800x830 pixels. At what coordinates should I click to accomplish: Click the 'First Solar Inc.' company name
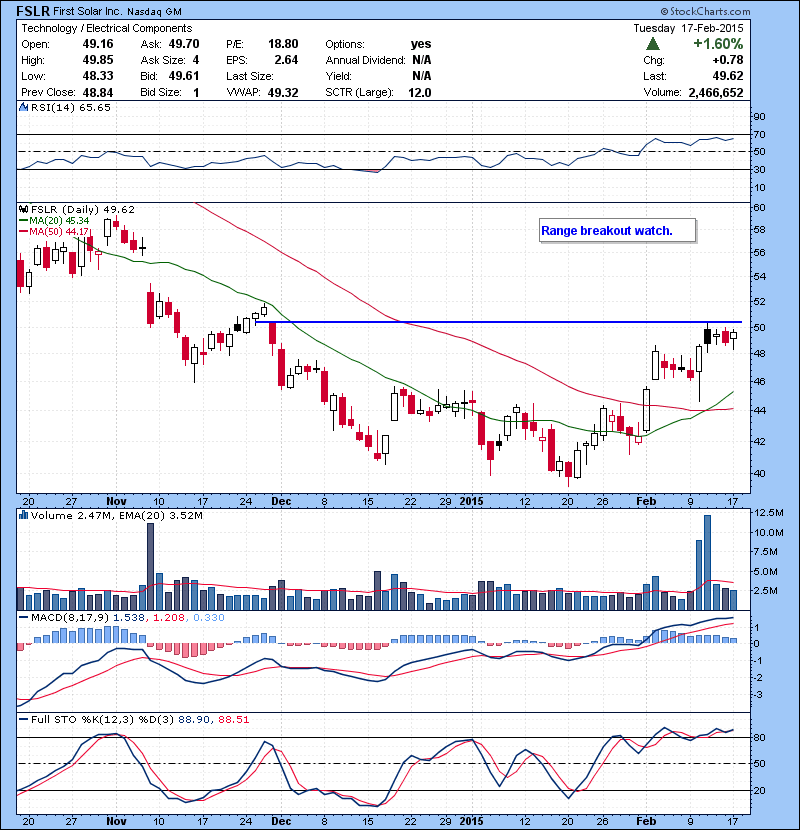pyautogui.click(x=88, y=11)
